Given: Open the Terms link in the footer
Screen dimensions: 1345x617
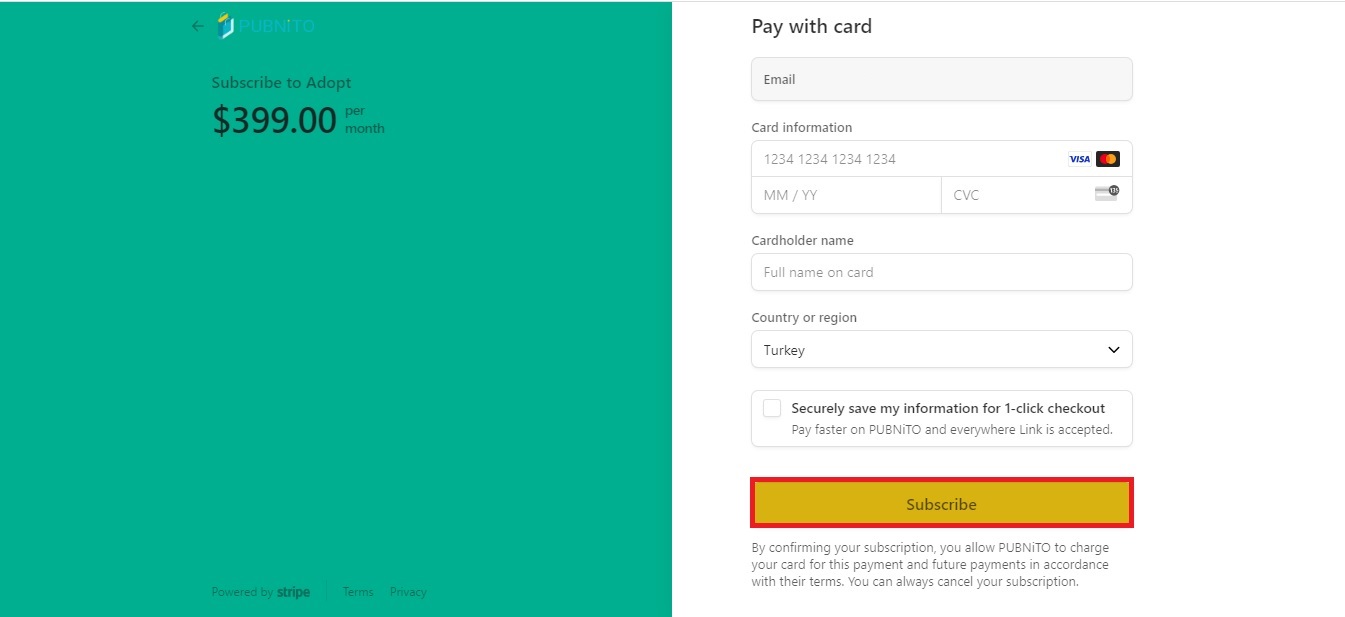Looking at the screenshot, I should 358,592.
